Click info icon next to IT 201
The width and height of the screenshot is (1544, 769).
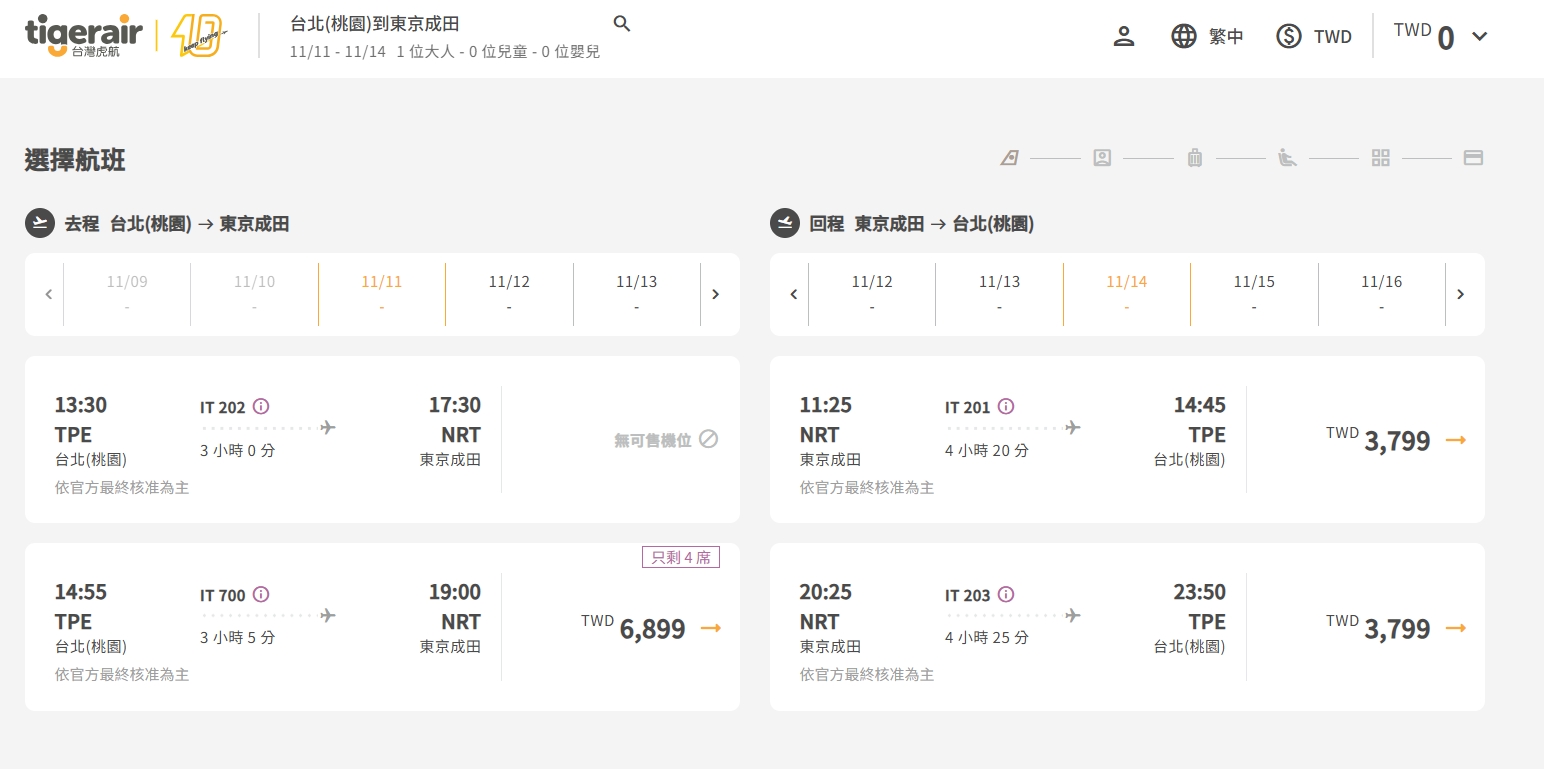[x=1006, y=406]
